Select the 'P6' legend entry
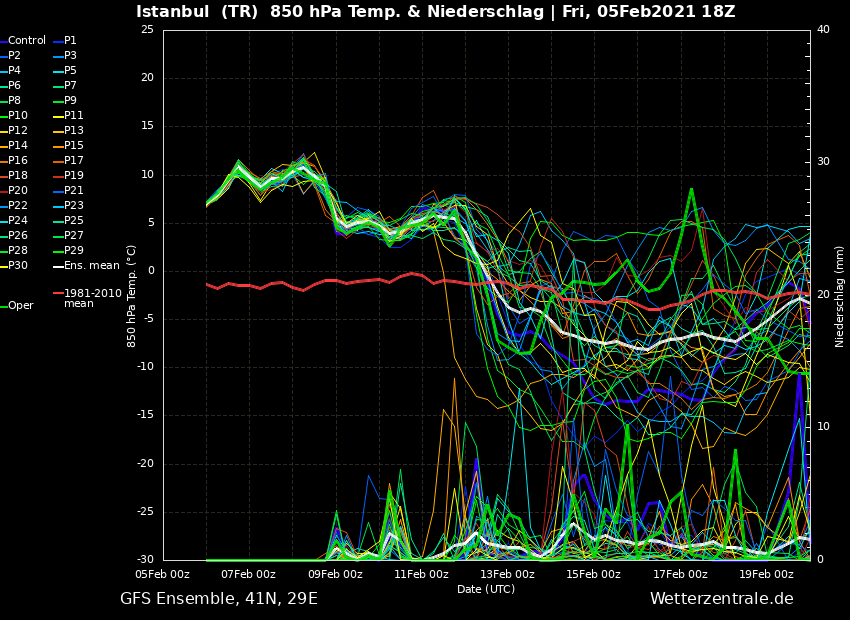 click(11, 86)
